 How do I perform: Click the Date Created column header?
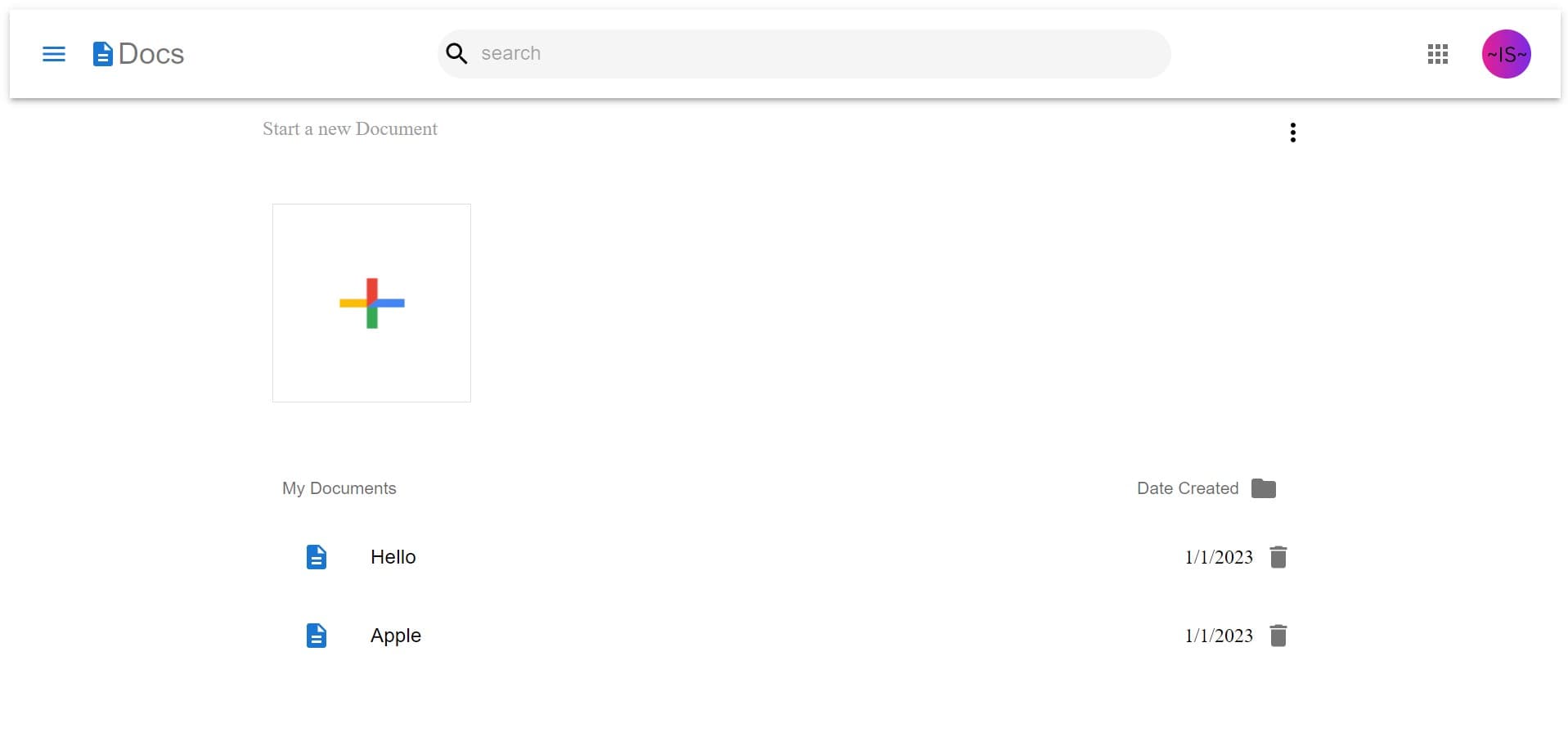(1188, 488)
